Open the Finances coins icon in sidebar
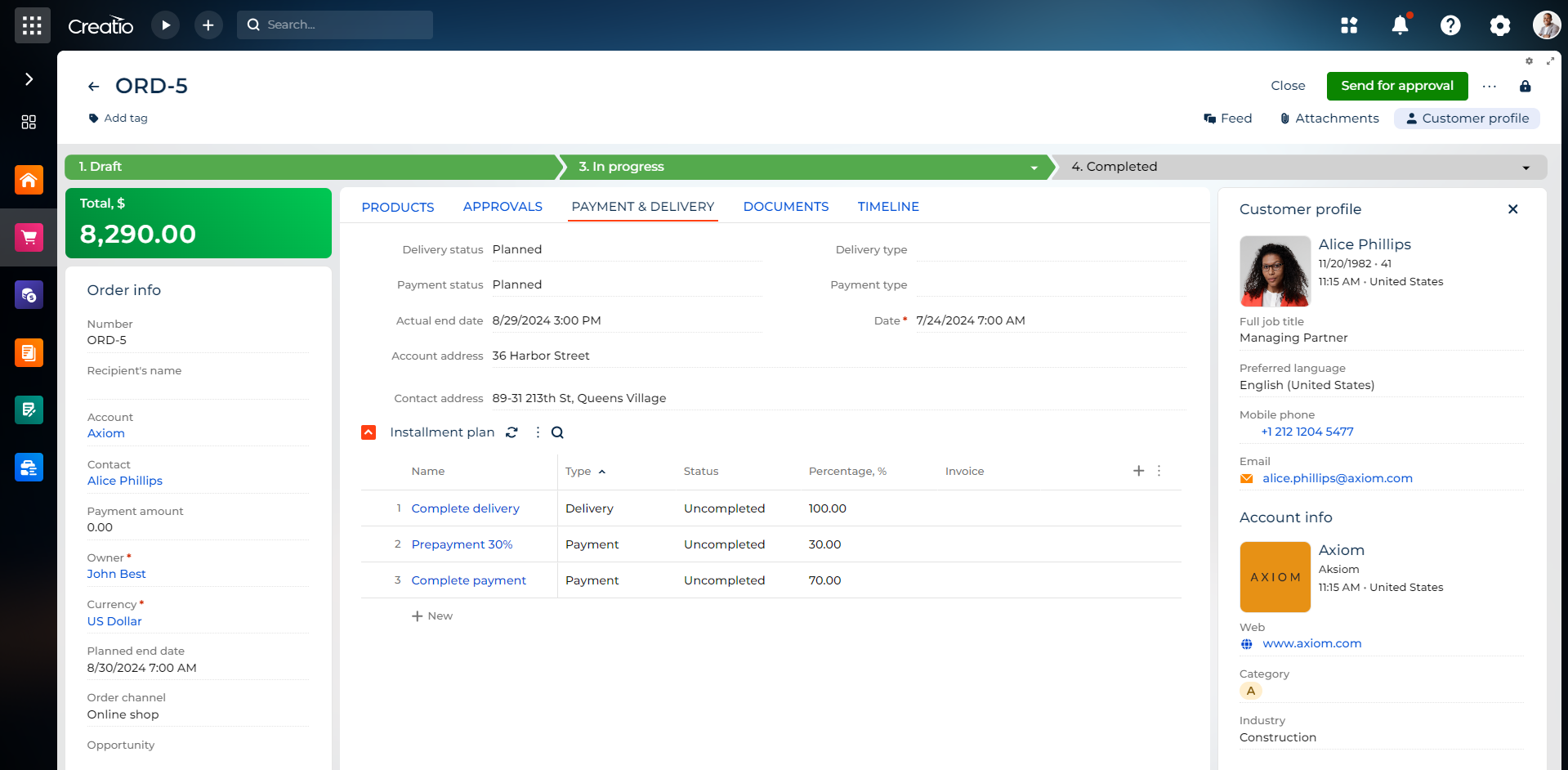The image size is (1568, 770). click(x=29, y=294)
